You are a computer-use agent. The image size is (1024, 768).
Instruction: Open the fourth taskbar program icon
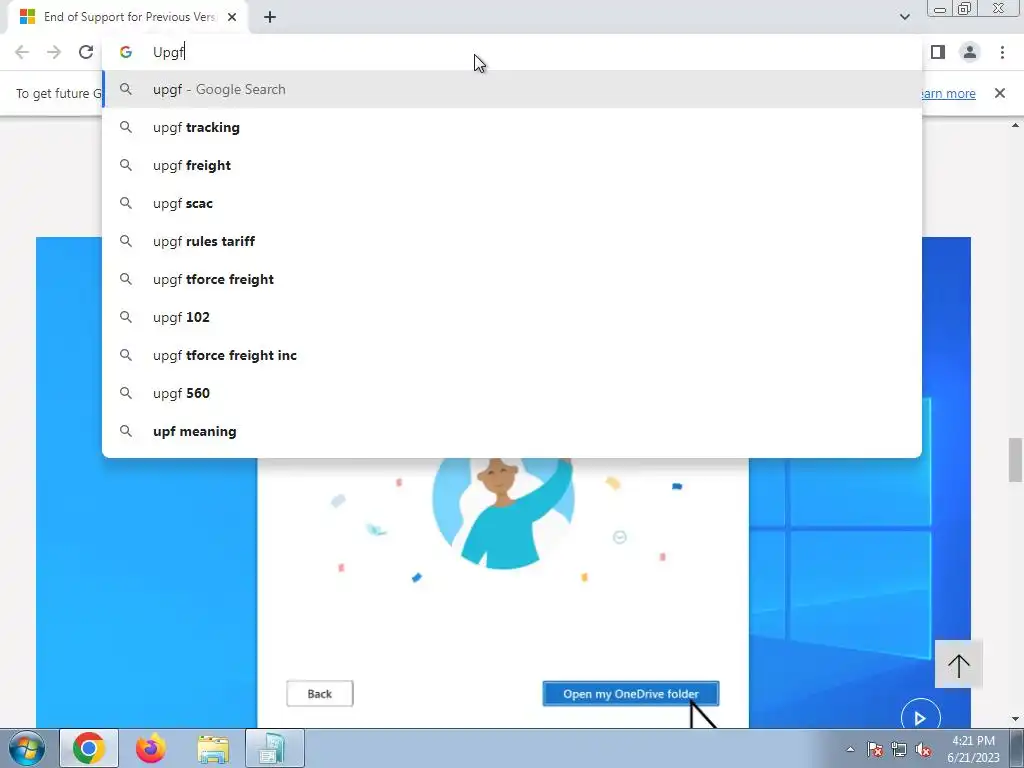(x=274, y=748)
